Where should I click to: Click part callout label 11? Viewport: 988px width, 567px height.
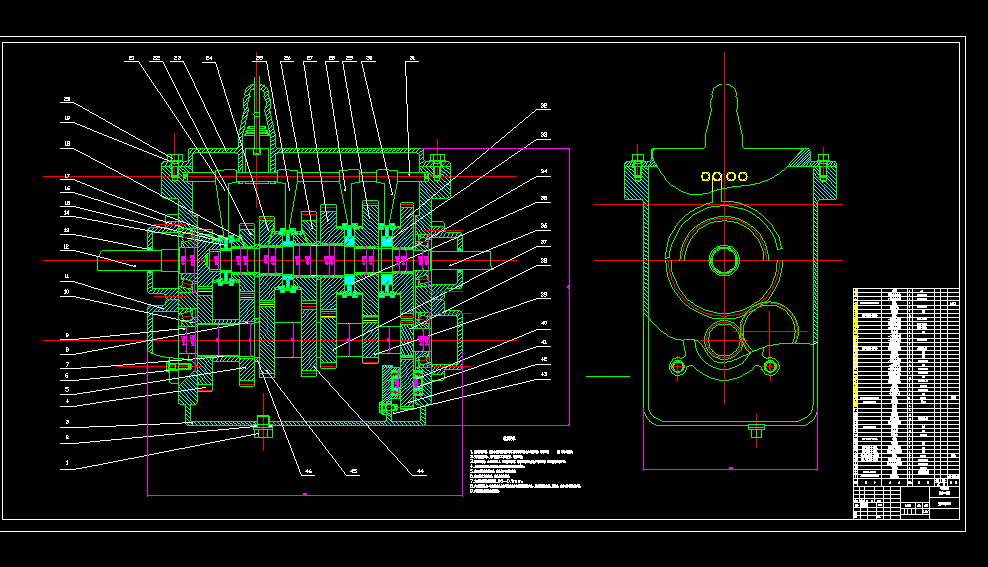tap(67, 277)
